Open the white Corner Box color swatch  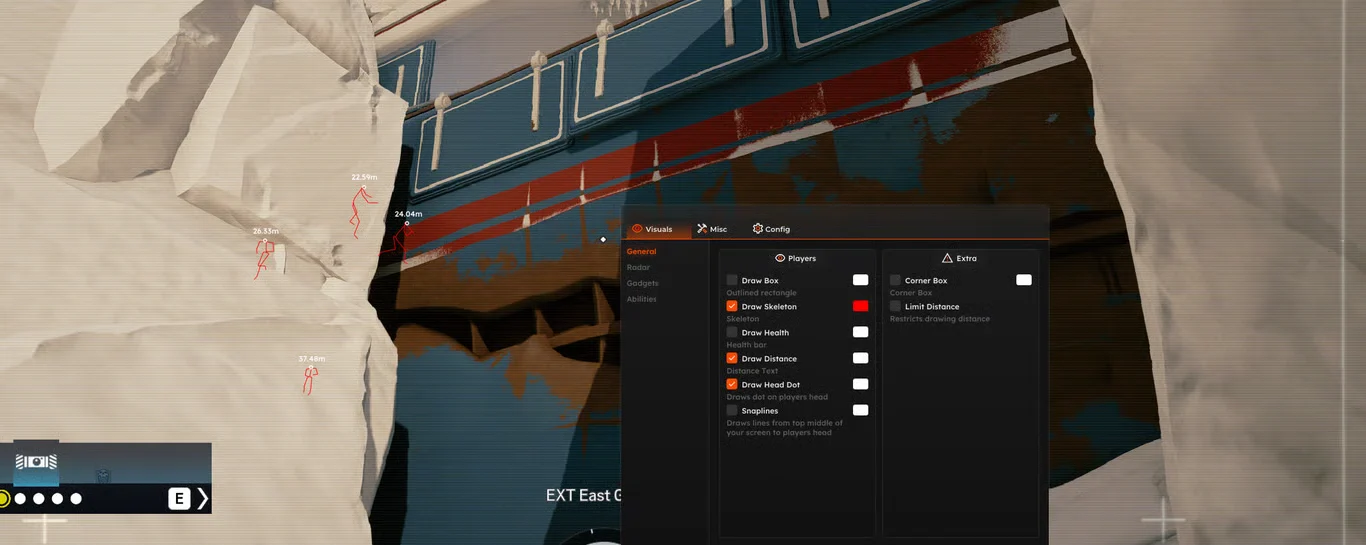pos(1023,280)
